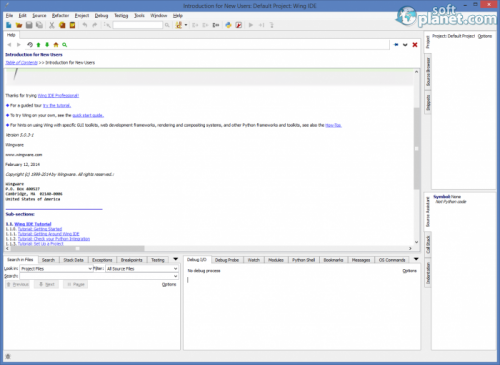Click the history icon in help toolbar
The image size is (500, 365).
click(30, 45)
